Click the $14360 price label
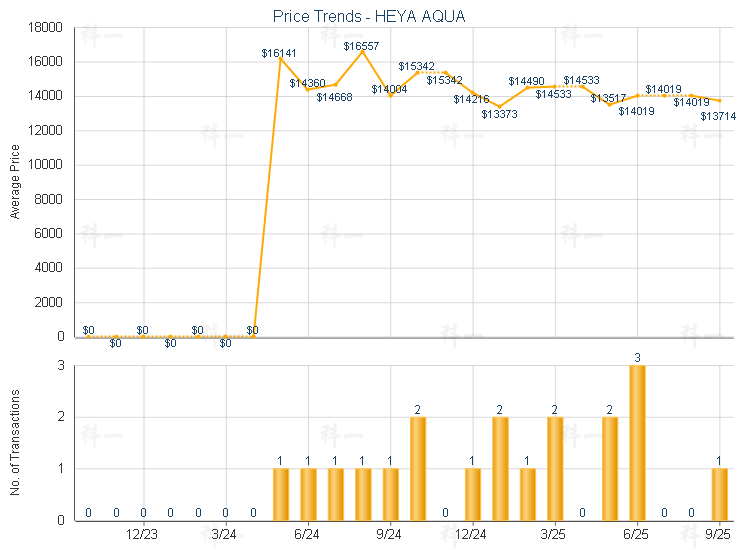 click(x=307, y=83)
